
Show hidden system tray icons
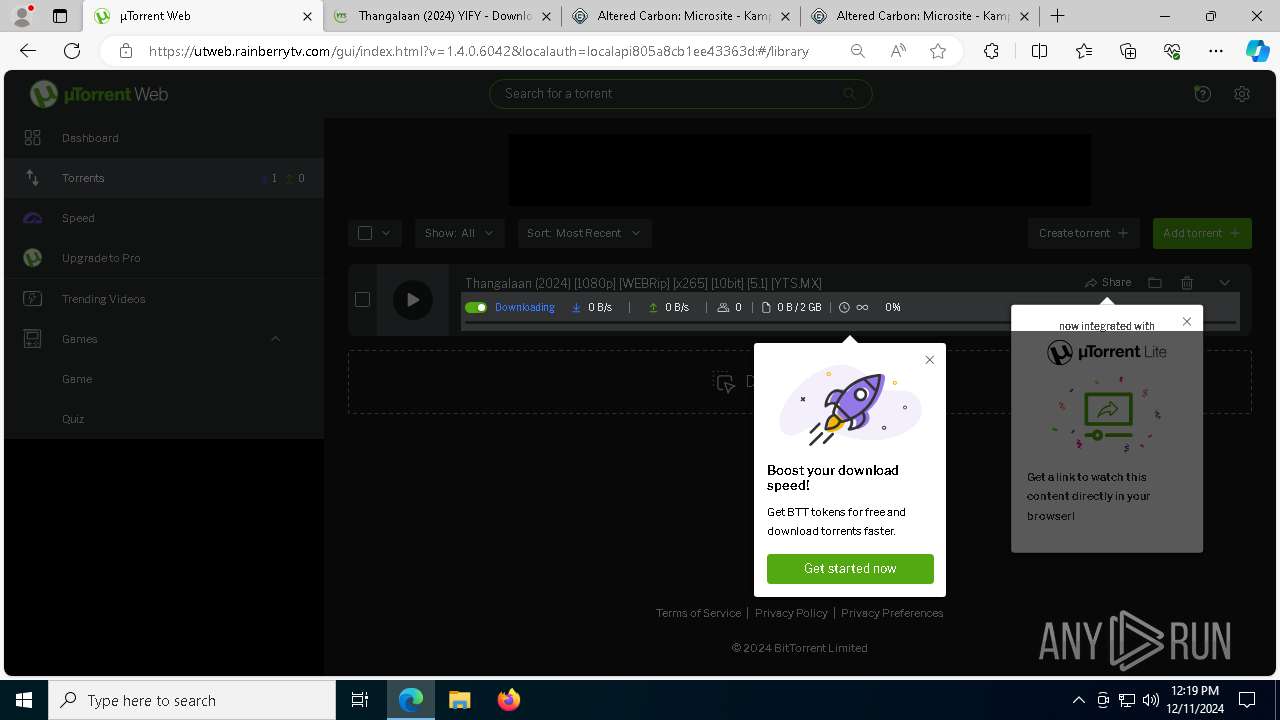pos(1078,700)
